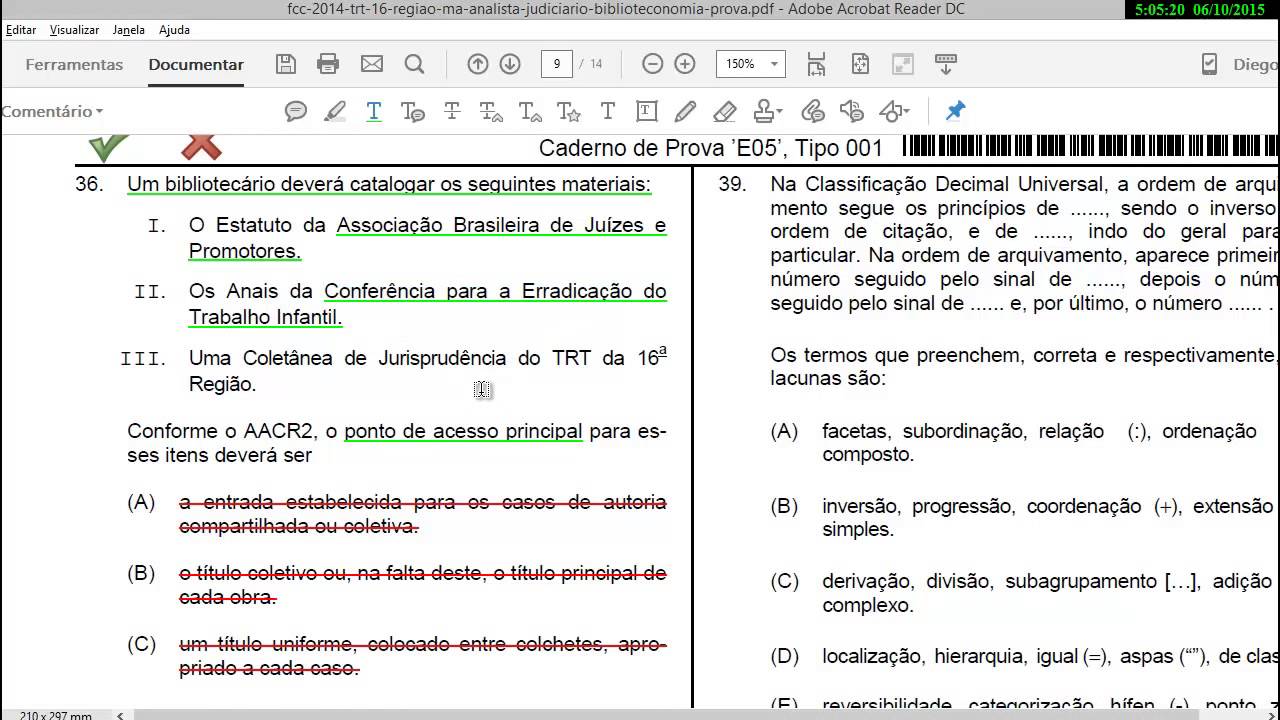Click question 39 option (D) localização text

pos(1050,657)
